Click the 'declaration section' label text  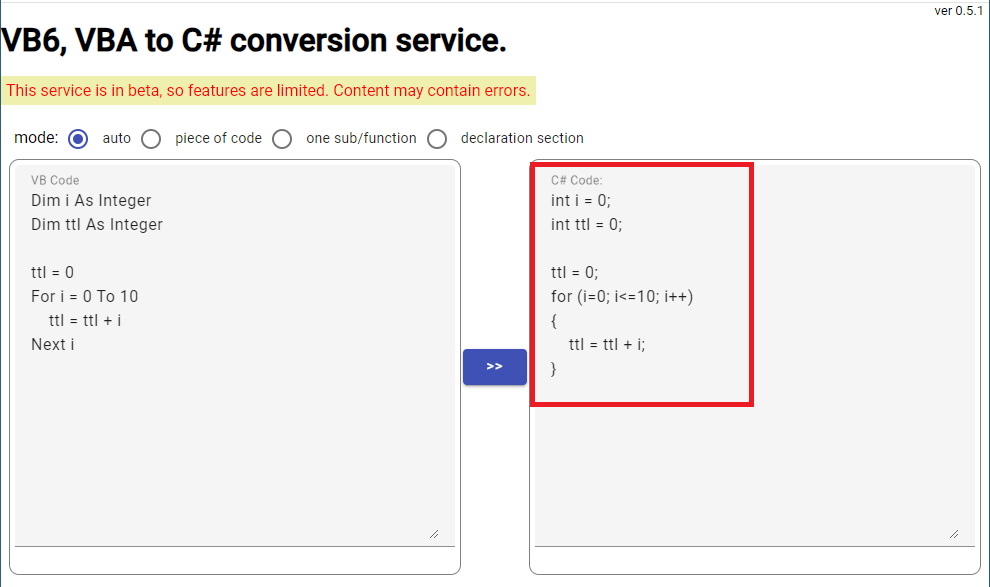(x=522, y=138)
